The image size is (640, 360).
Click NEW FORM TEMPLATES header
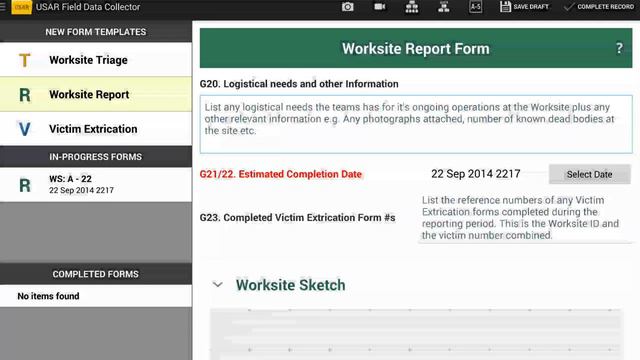[x=96, y=32]
